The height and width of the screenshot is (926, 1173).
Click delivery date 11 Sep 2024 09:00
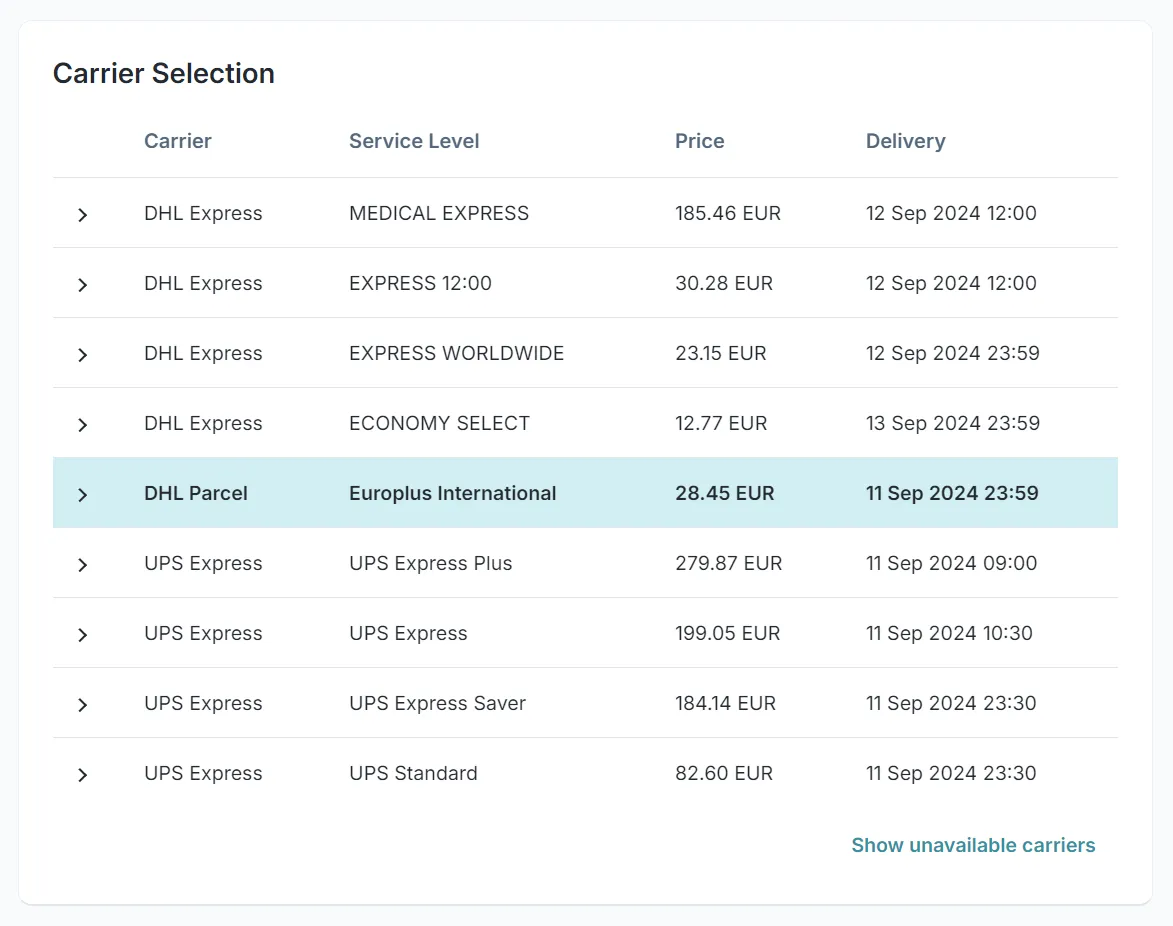click(951, 563)
